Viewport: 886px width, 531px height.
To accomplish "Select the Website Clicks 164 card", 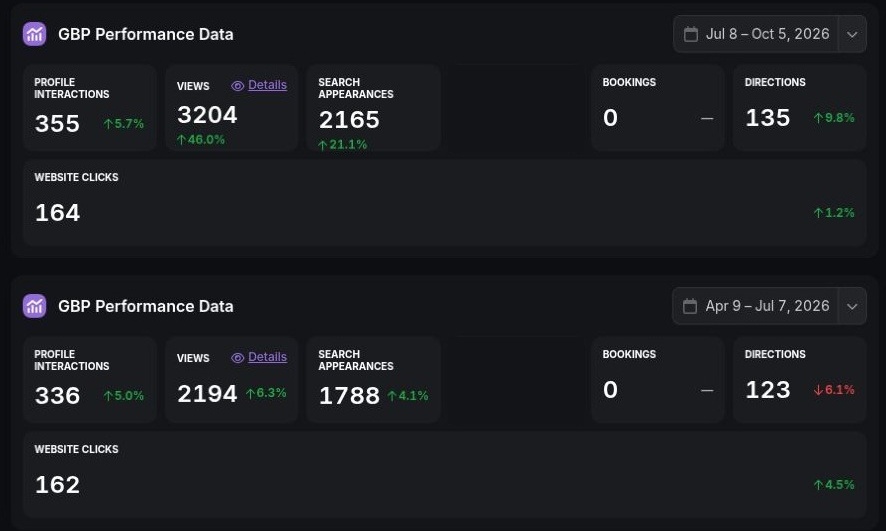I will point(445,203).
